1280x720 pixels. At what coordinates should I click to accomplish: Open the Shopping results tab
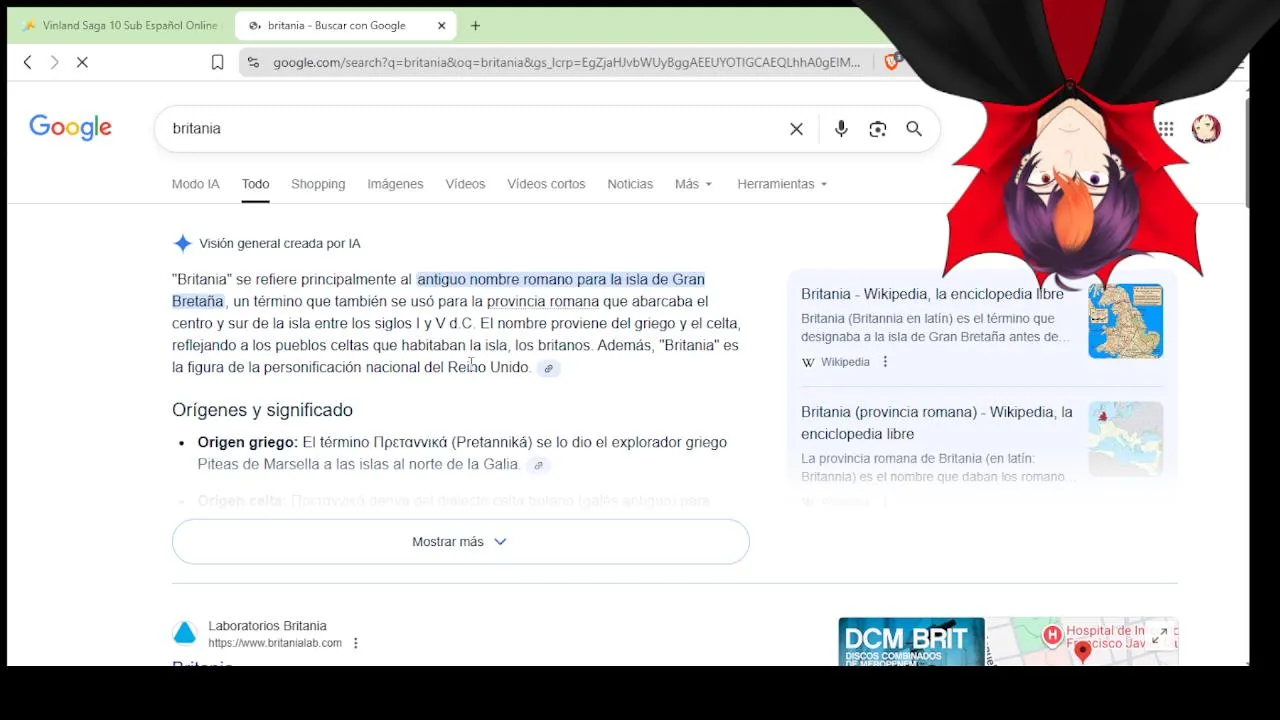(318, 184)
